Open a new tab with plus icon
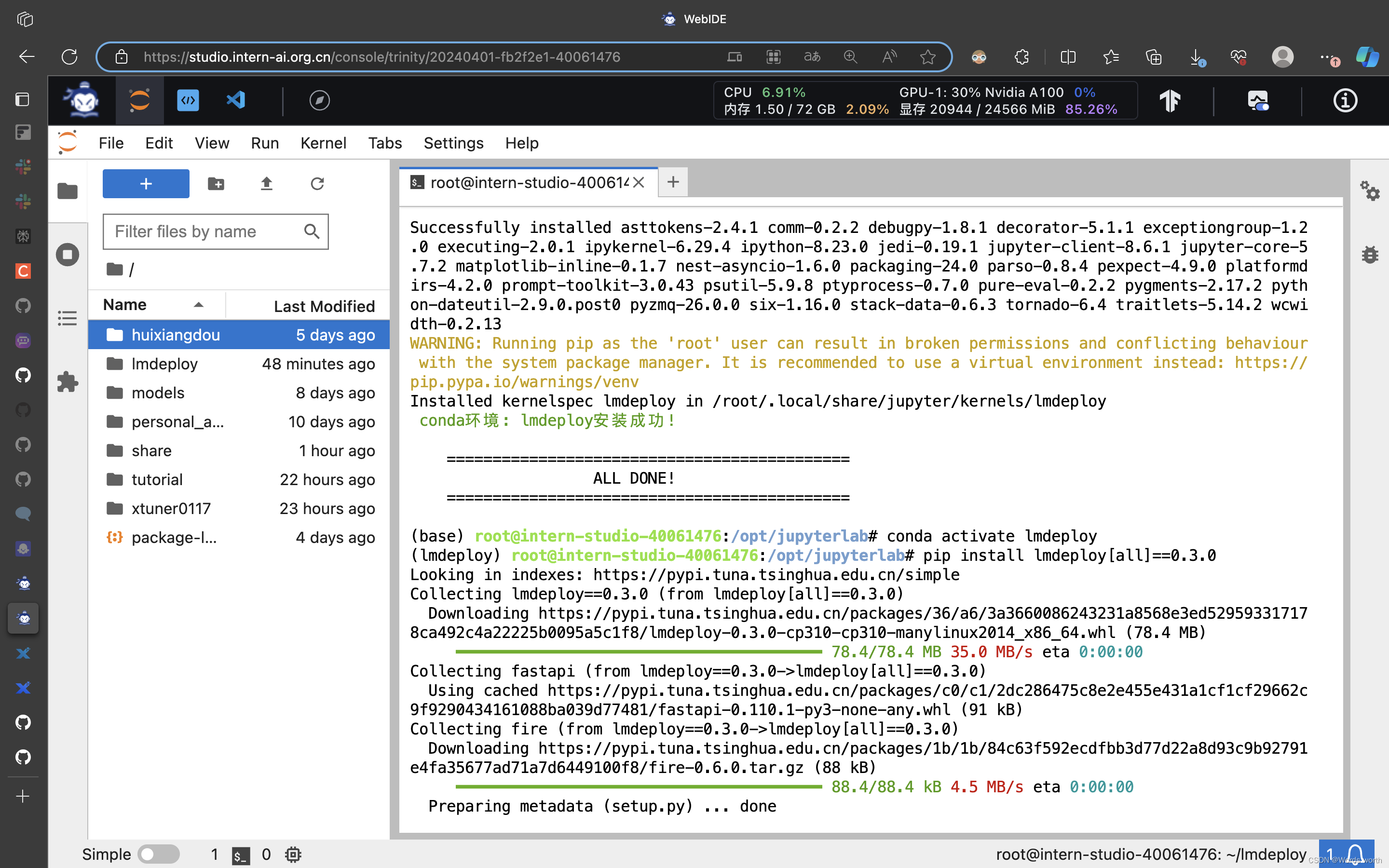Viewport: 1389px width, 868px height. click(673, 183)
